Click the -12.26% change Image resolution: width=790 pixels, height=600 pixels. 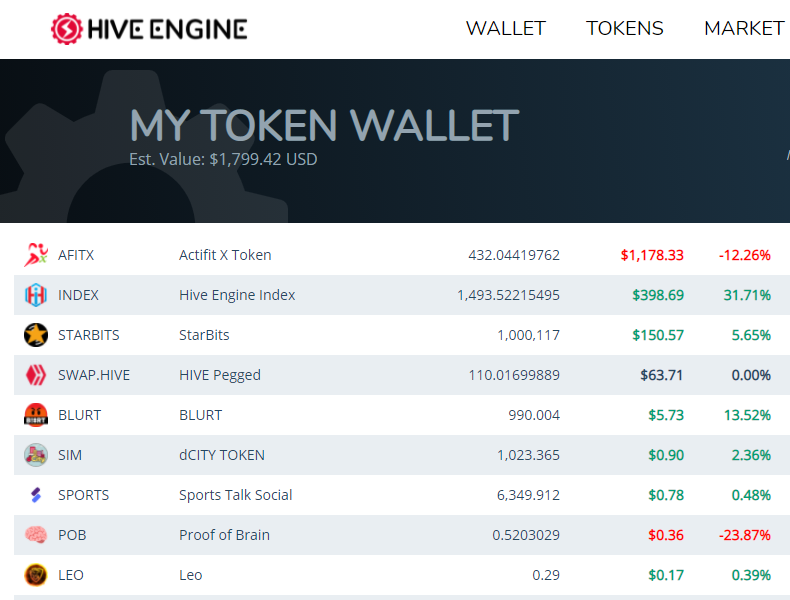click(745, 255)
